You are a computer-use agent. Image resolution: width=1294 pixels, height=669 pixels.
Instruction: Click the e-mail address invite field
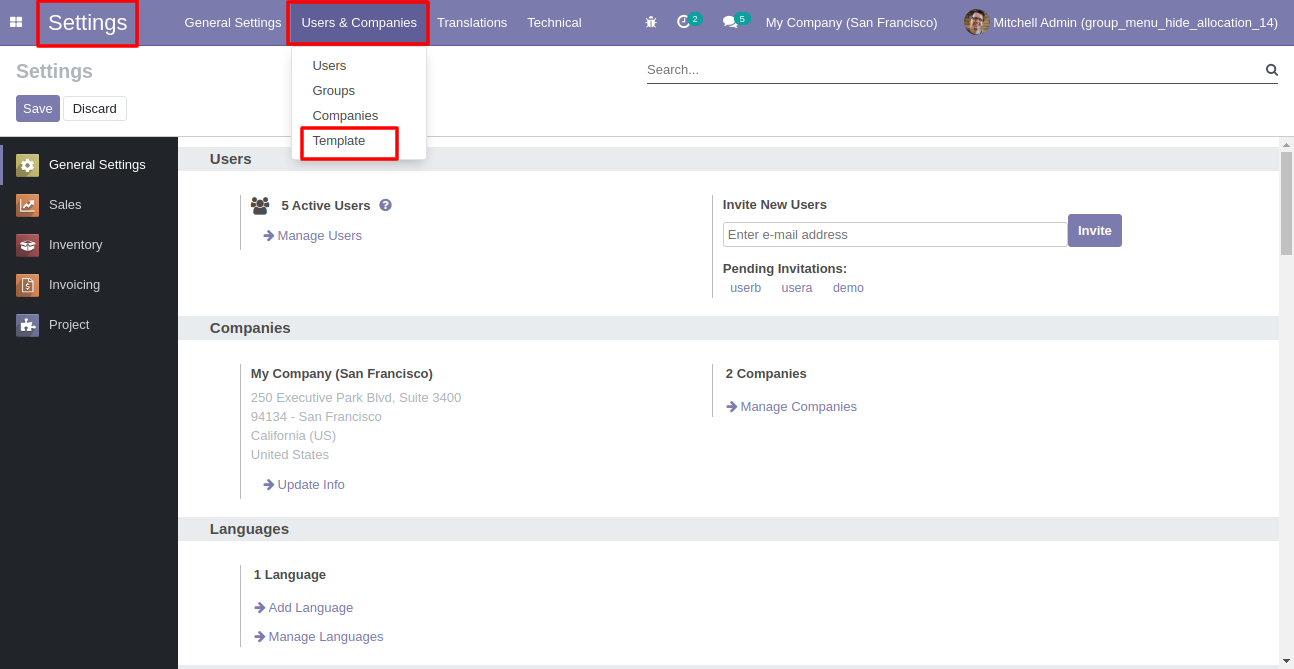895,235
